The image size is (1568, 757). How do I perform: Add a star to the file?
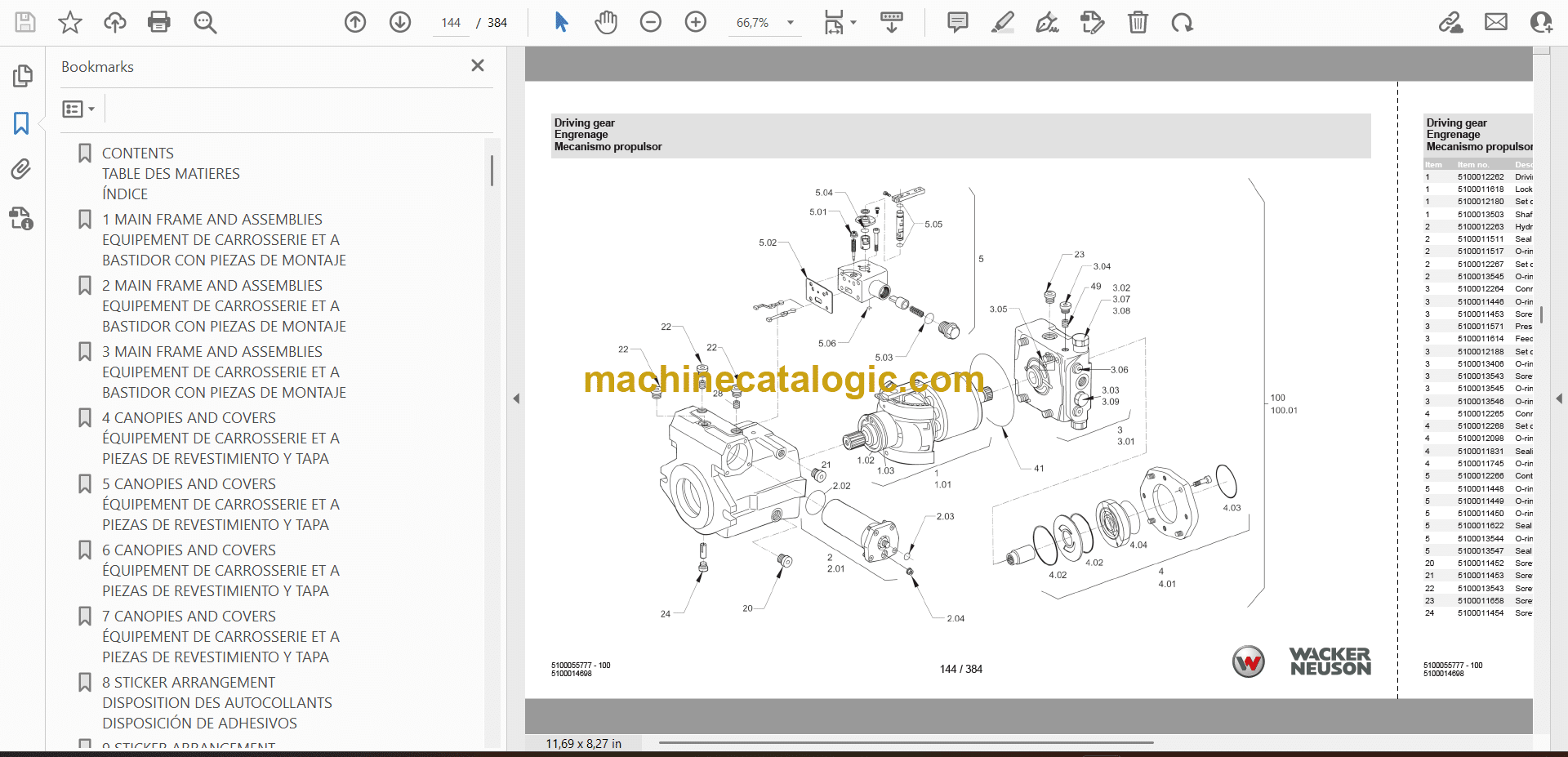[x=70, y=22]
